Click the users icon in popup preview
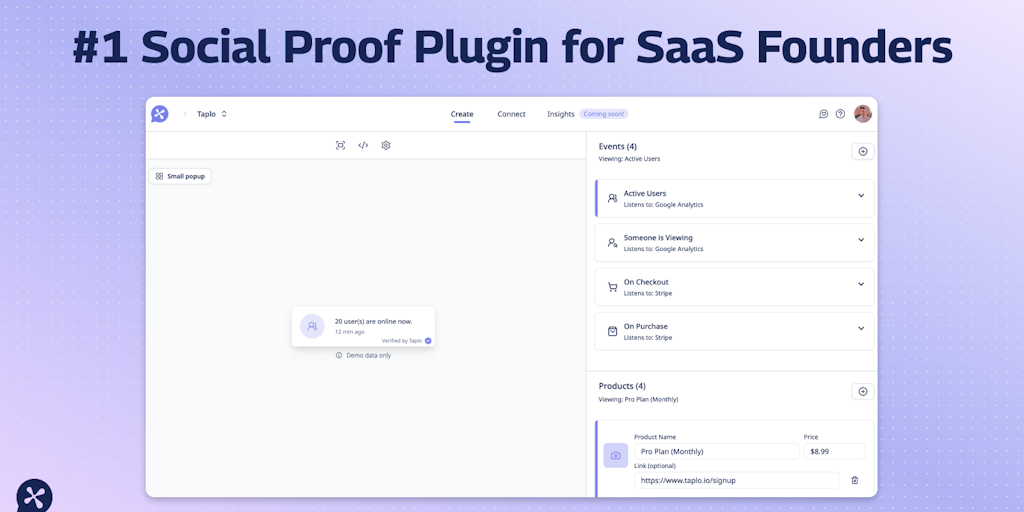This screenshot has width=1024, height=512. click(312, 326)
